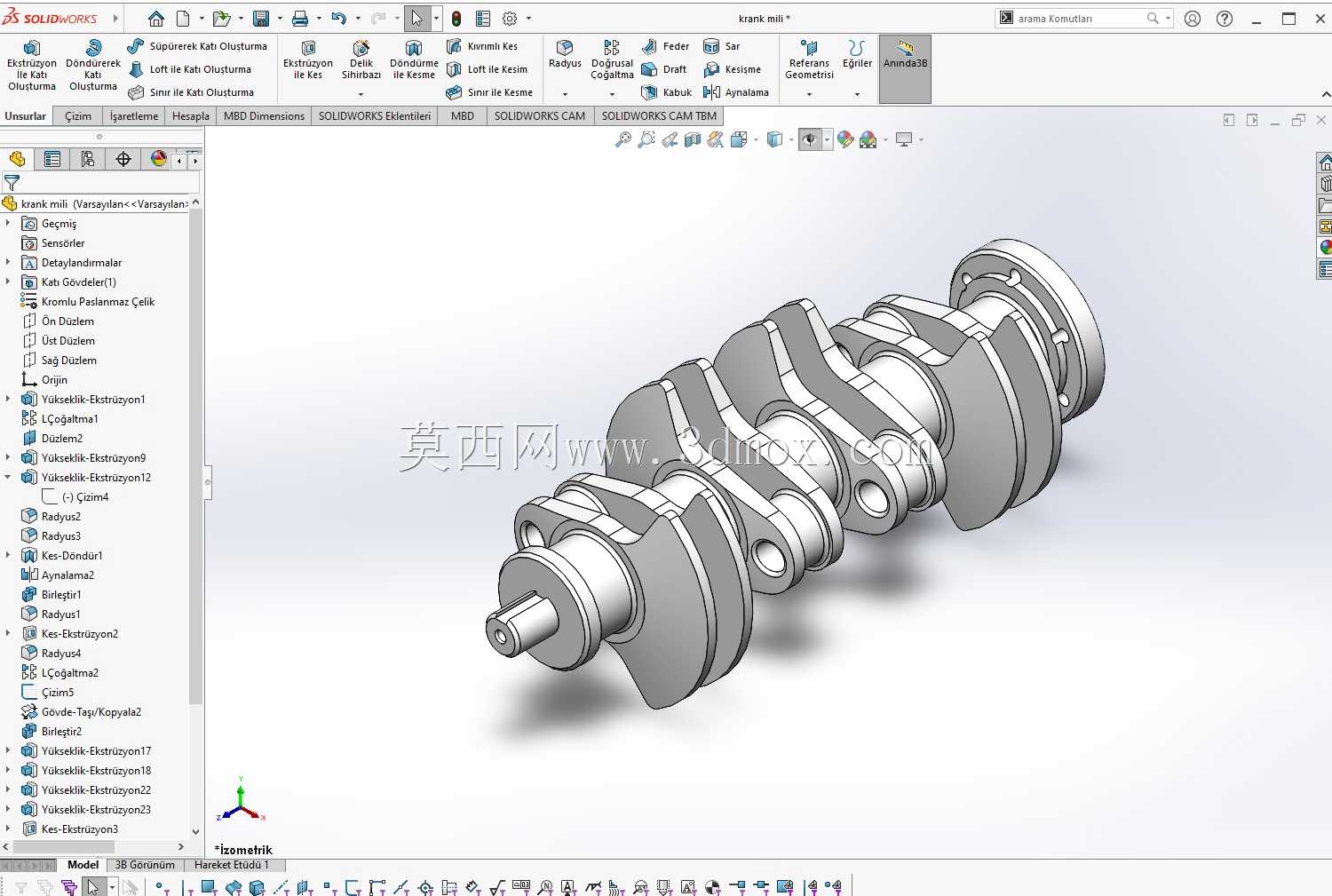Open the Hesapla tab
The height and width of the screenshot is (896, 1332).
coord(191,116)
